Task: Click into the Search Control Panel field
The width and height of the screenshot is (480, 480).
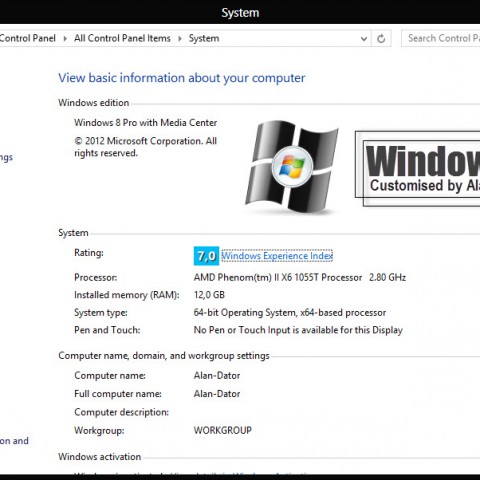Action: point(441,38)
